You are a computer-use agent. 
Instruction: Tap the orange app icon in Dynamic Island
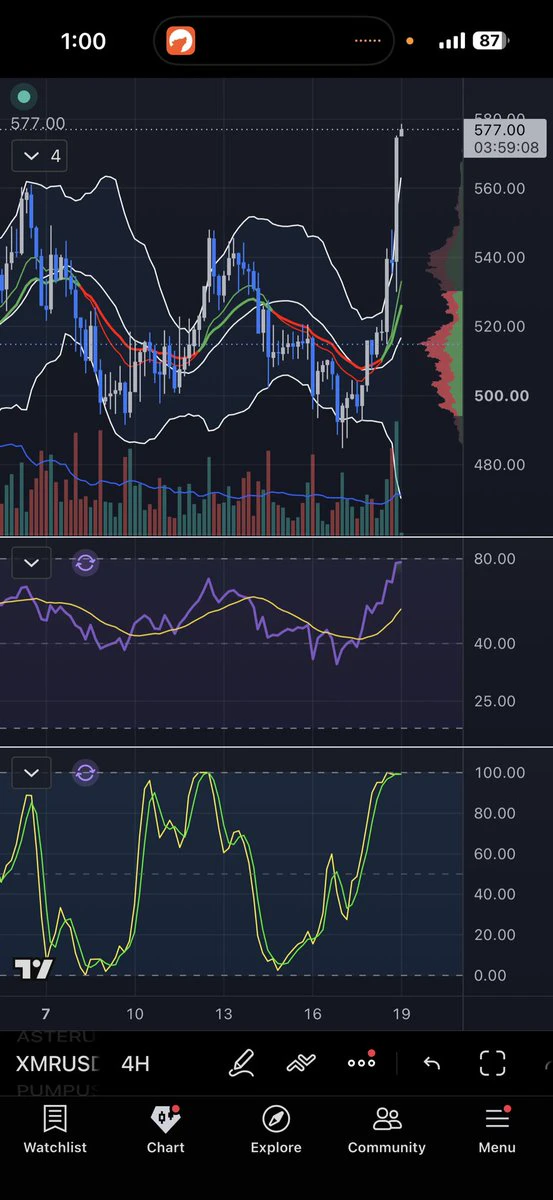(181, 41)
